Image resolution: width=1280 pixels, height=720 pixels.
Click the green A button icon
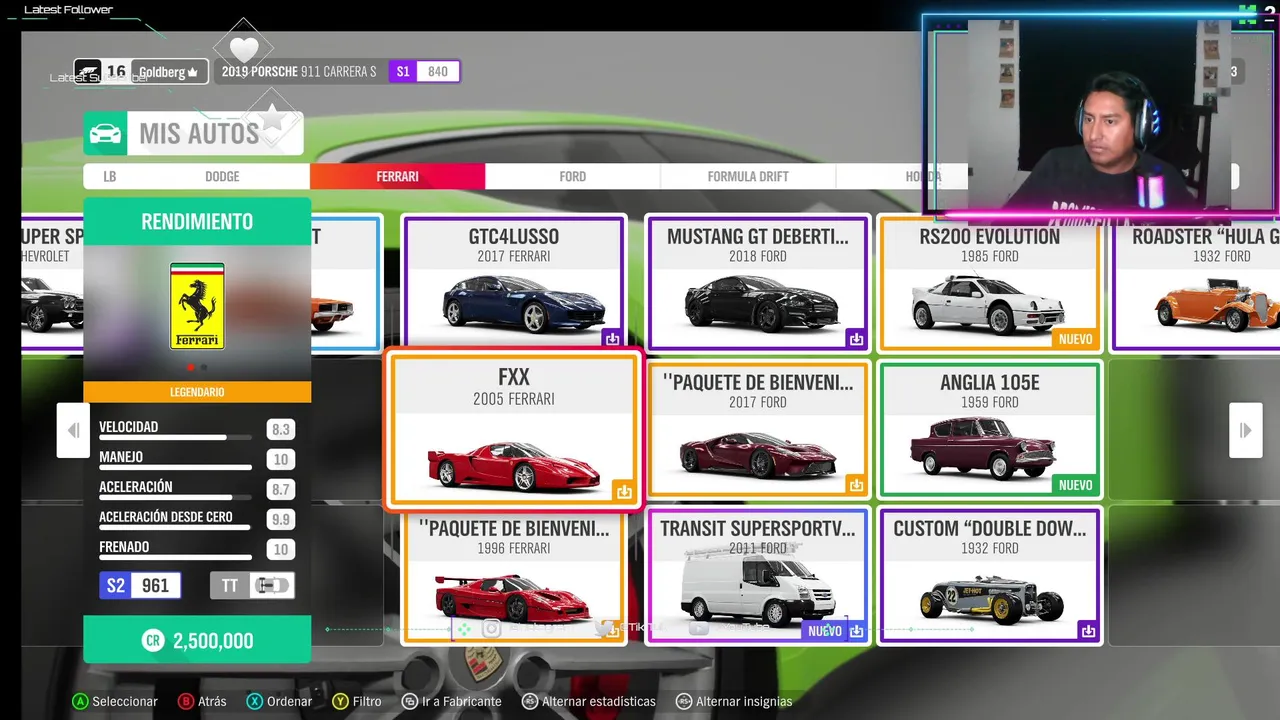click(81, 701)
